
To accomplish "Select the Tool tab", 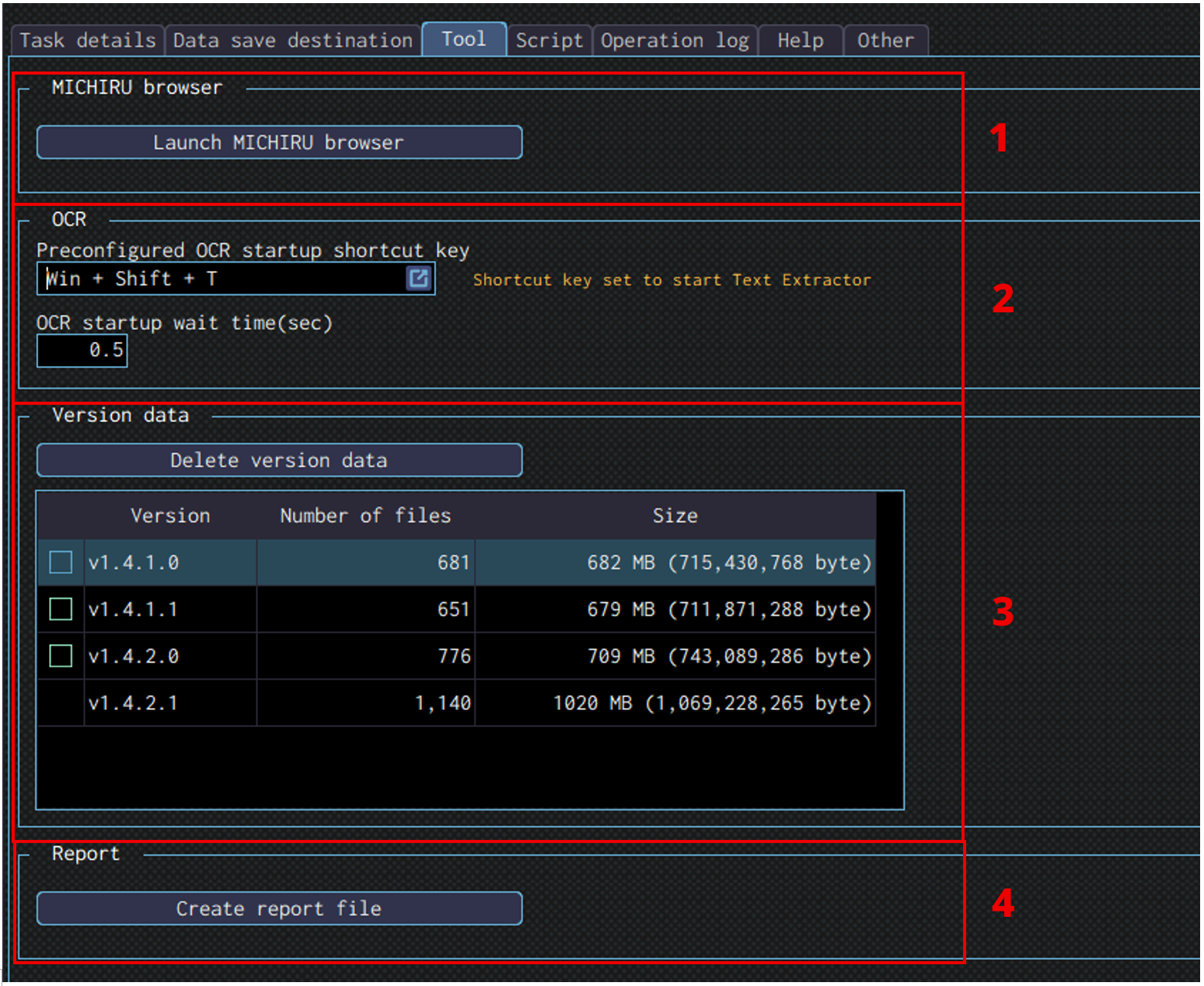I will 464,39.
